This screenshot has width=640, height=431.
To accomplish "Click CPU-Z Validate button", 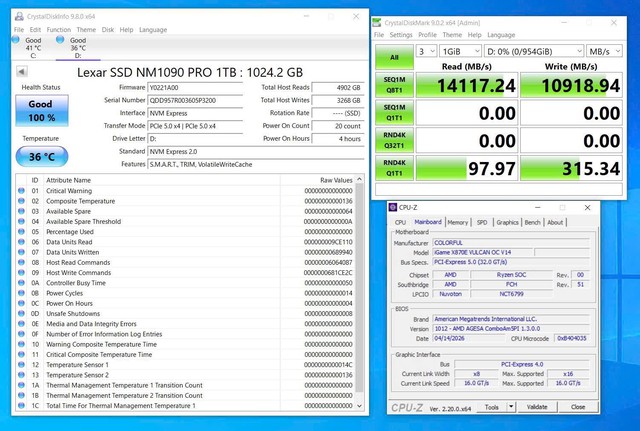I will tap(537, 407).
